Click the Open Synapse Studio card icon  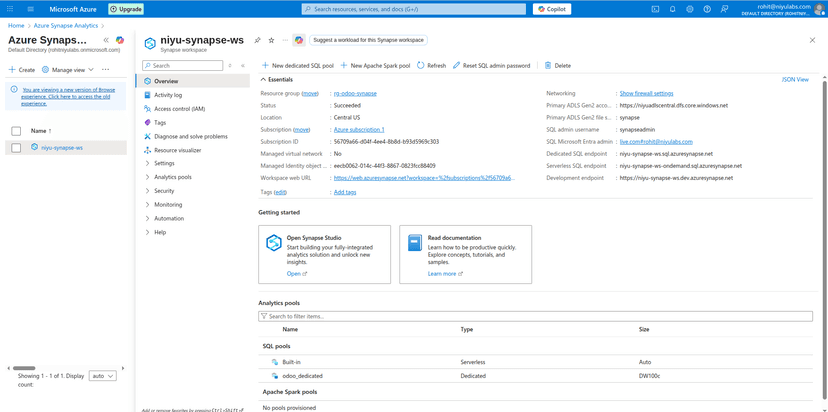pyautogui.click(x=274, y=243)
